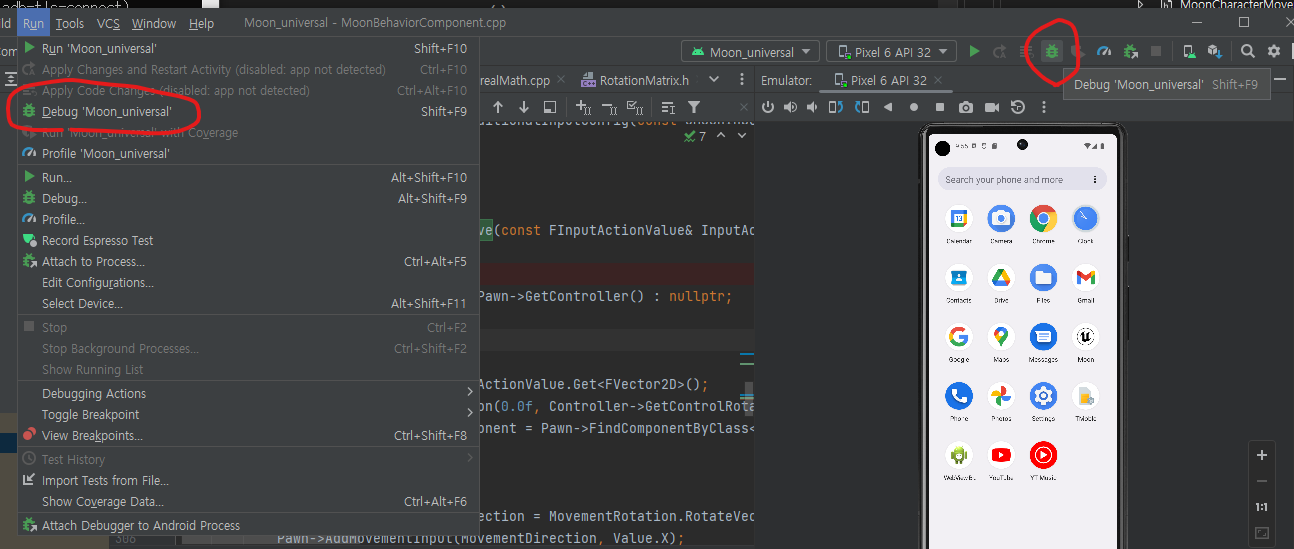The image size is (1294, 549).
Task: Open Moon_universal run configuration dropdown
Action: 751,52
